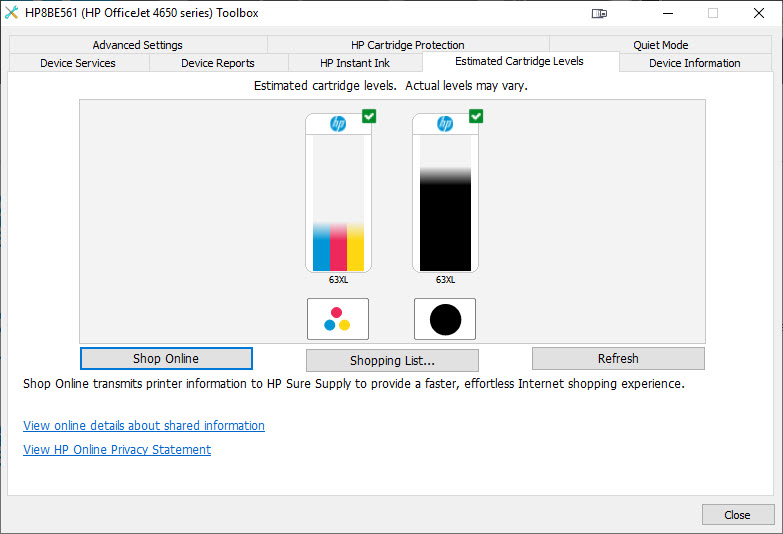
Task: Click the 'Estimated cartridge levels' notice text
Action: [x=391, y=86]
